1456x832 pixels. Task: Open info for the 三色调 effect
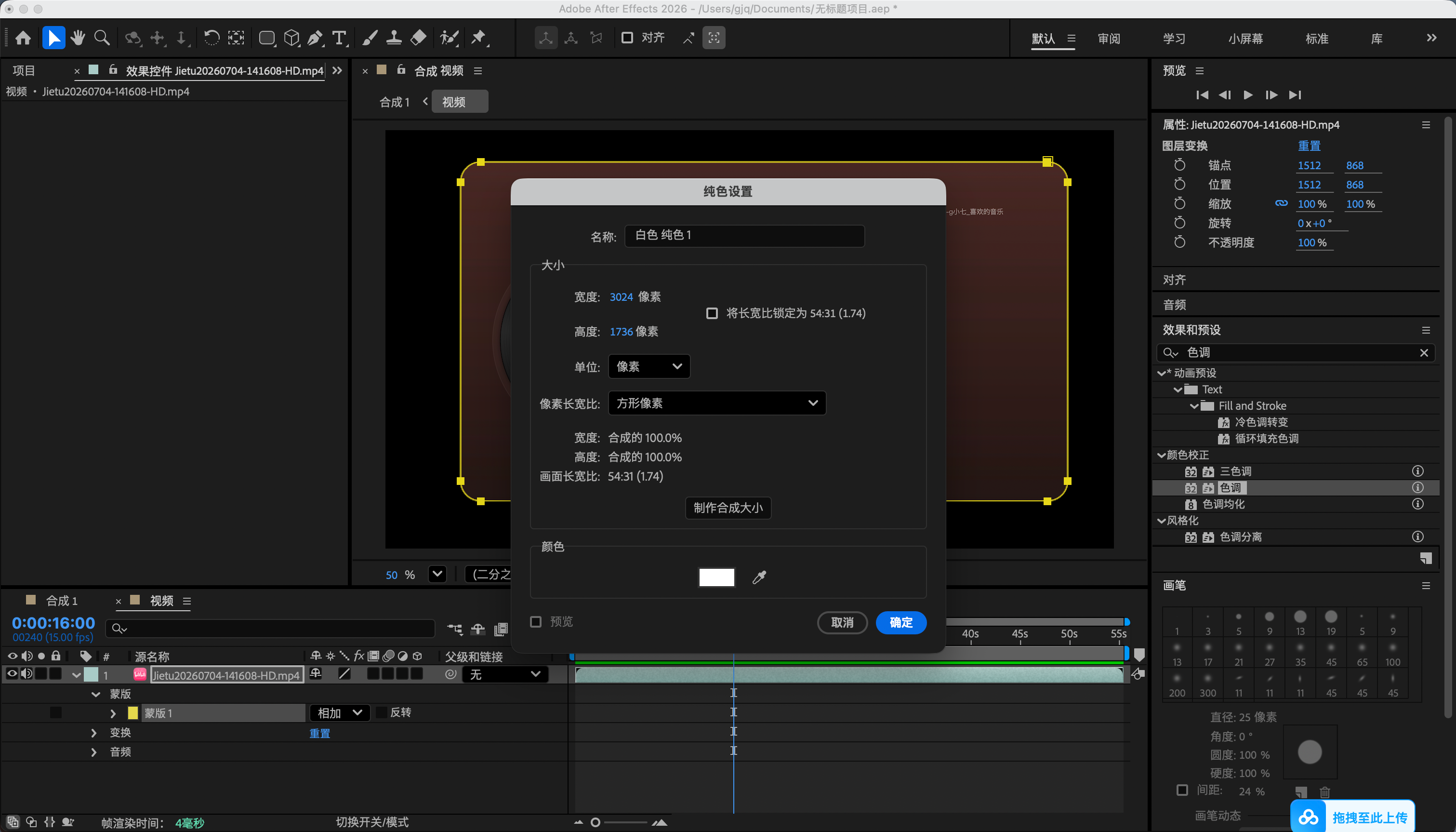[x=1417, y=471]
